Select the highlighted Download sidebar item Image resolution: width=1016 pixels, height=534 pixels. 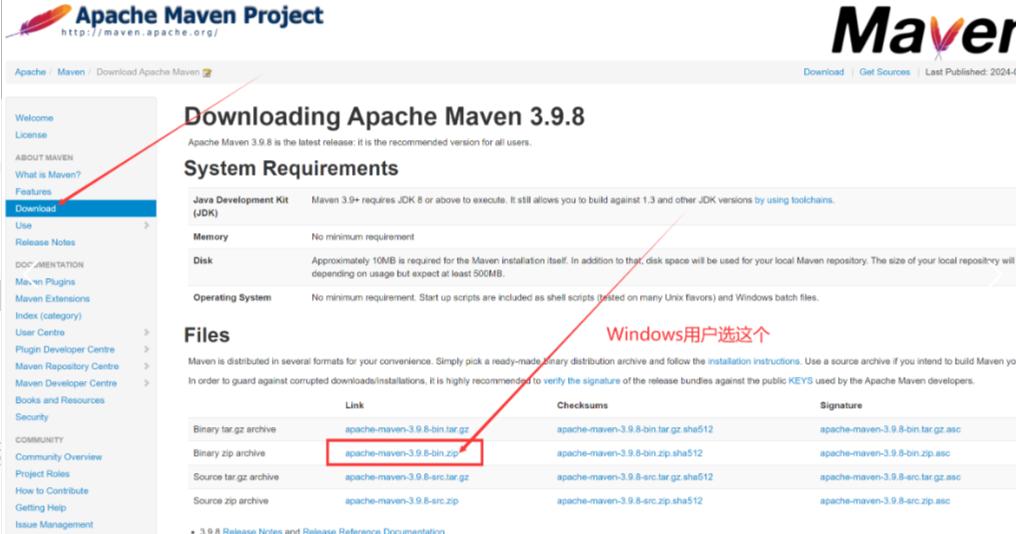(81, 208)
